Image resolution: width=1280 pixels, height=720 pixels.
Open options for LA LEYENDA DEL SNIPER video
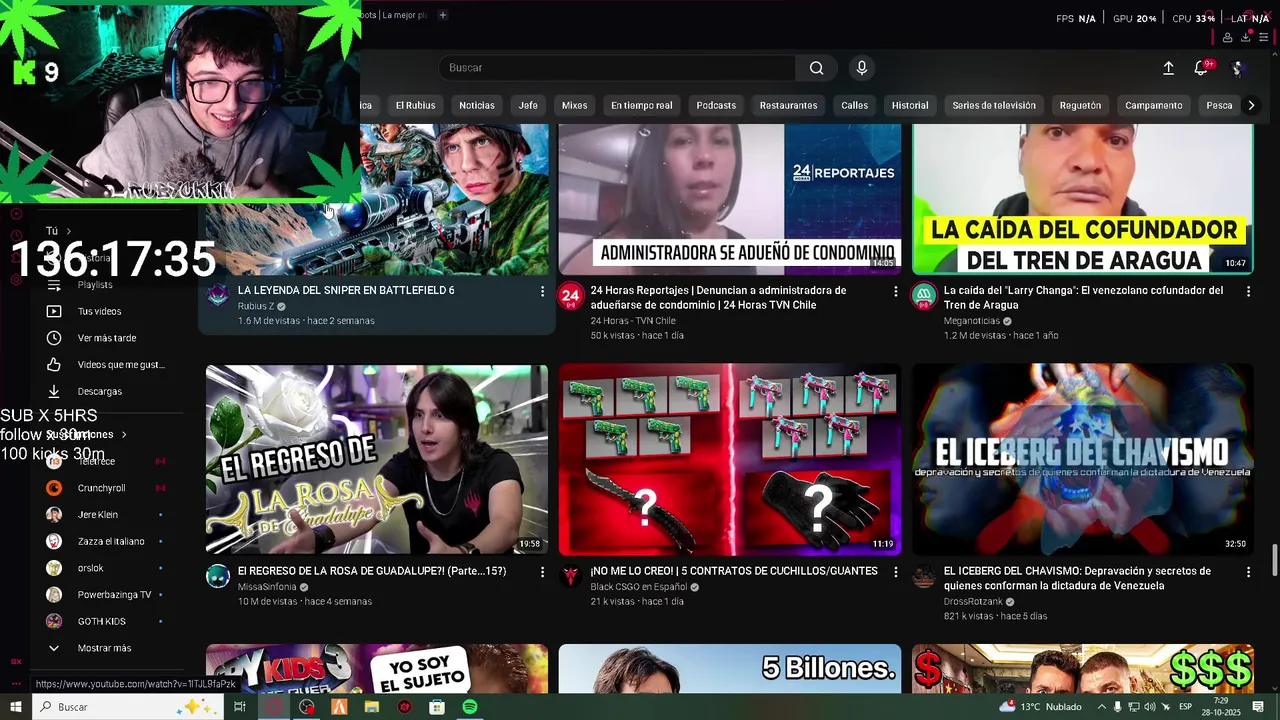point(542,291)
